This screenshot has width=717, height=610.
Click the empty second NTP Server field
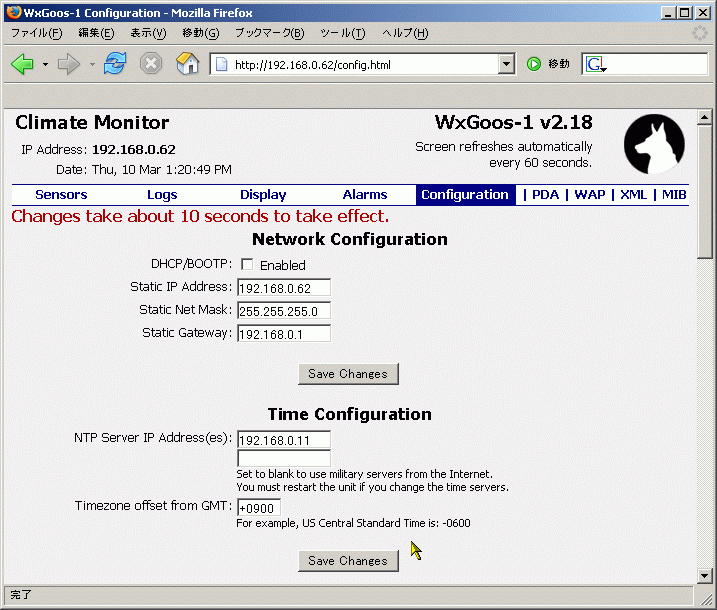click(284, 458)
